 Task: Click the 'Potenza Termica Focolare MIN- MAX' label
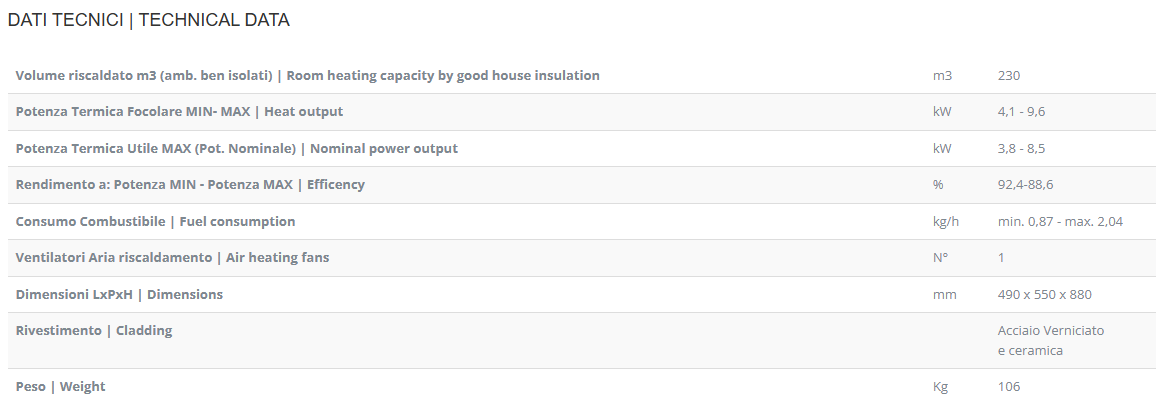tap(179, 112)
